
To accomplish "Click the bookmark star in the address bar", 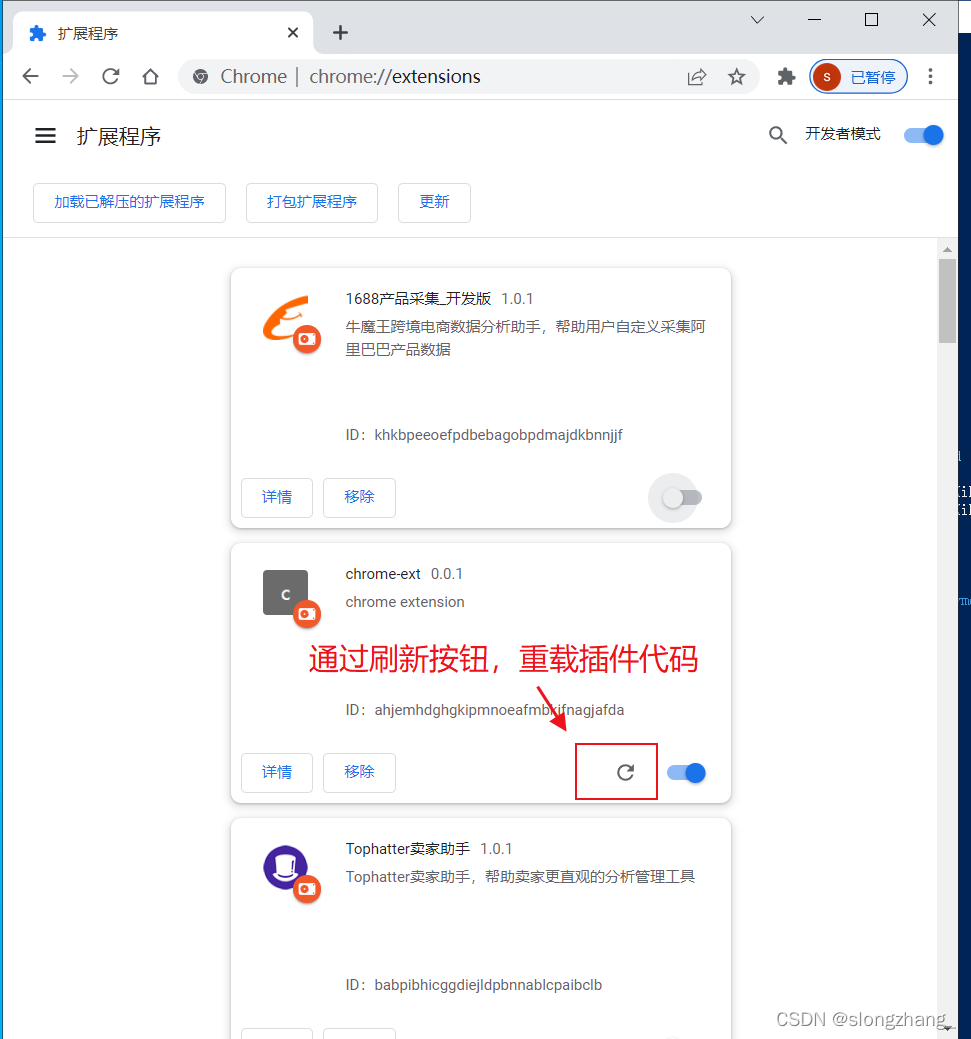I will [x=737, y=76].
